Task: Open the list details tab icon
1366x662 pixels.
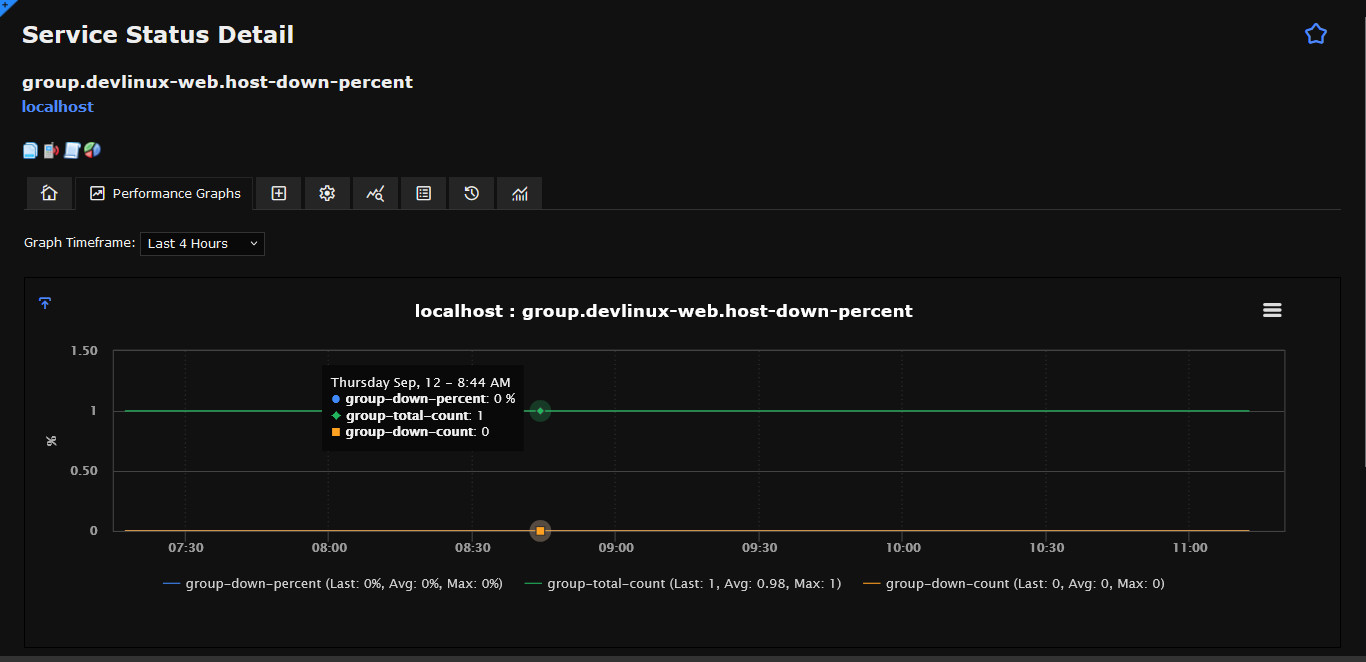Action: 423,193
